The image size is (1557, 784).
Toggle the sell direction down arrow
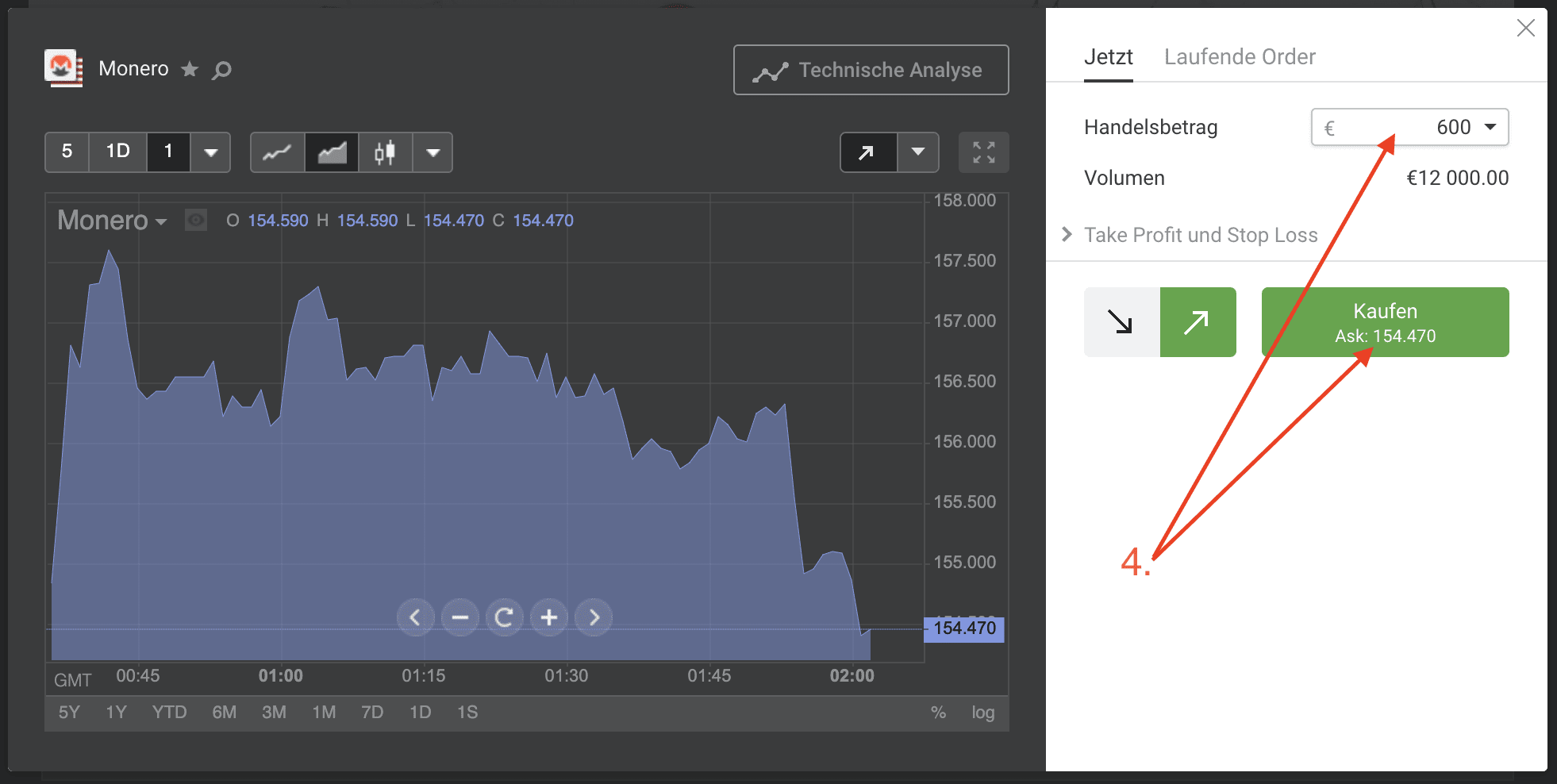(x=1121, y=322)
